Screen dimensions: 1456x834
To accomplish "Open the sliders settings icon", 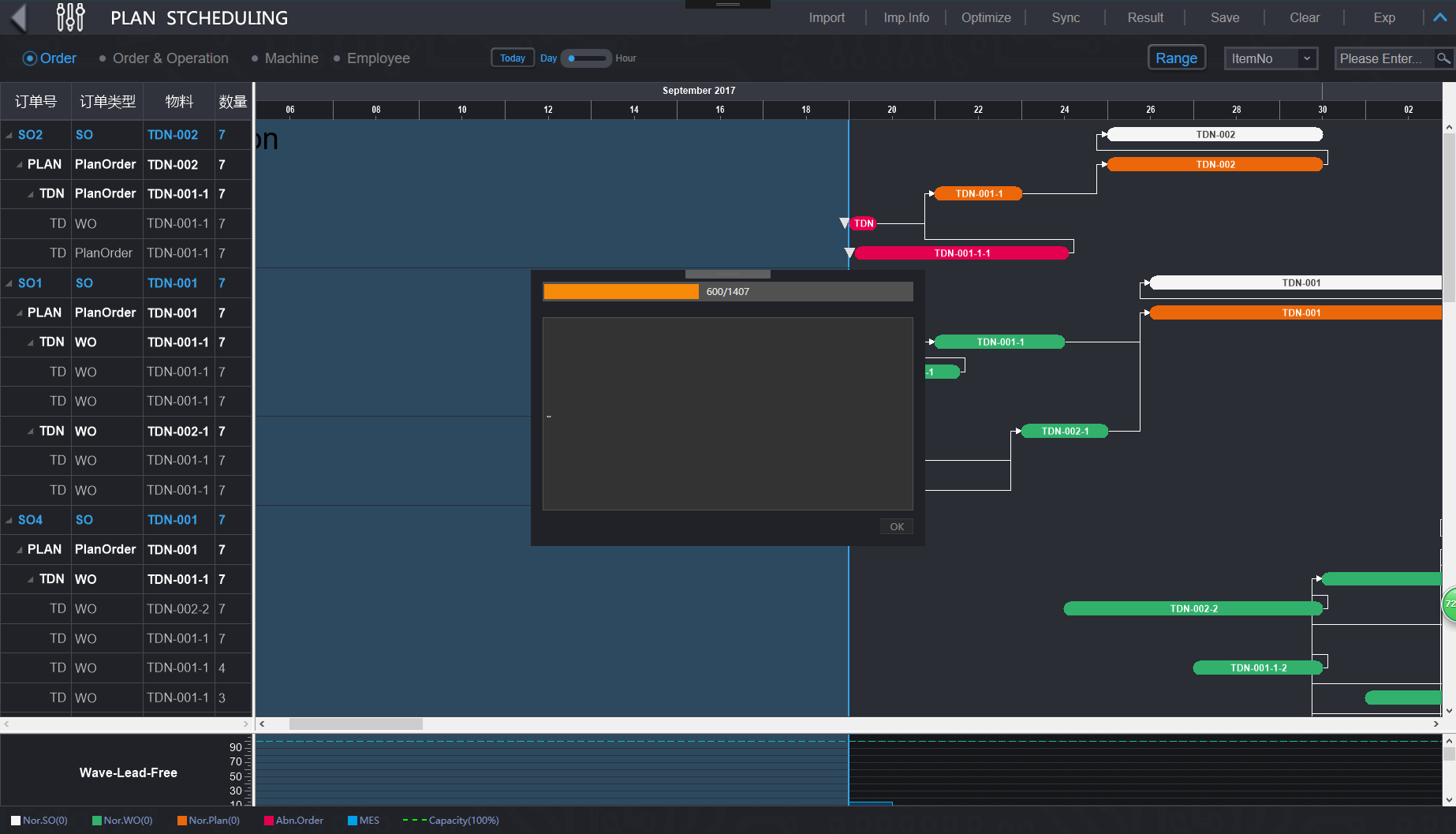I will [x=70, y=17].
